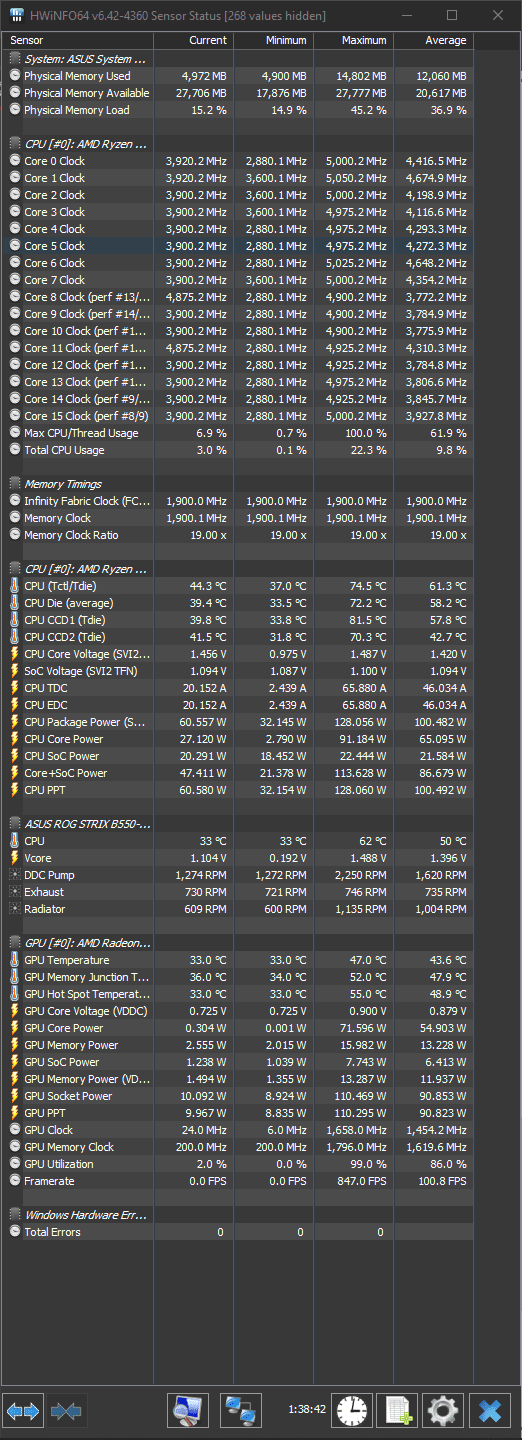The height and width of the screenshot is (1440, 522).
Task: Click the CPU CCD2 (Tdie) thermometer icon
Action: 15,637
